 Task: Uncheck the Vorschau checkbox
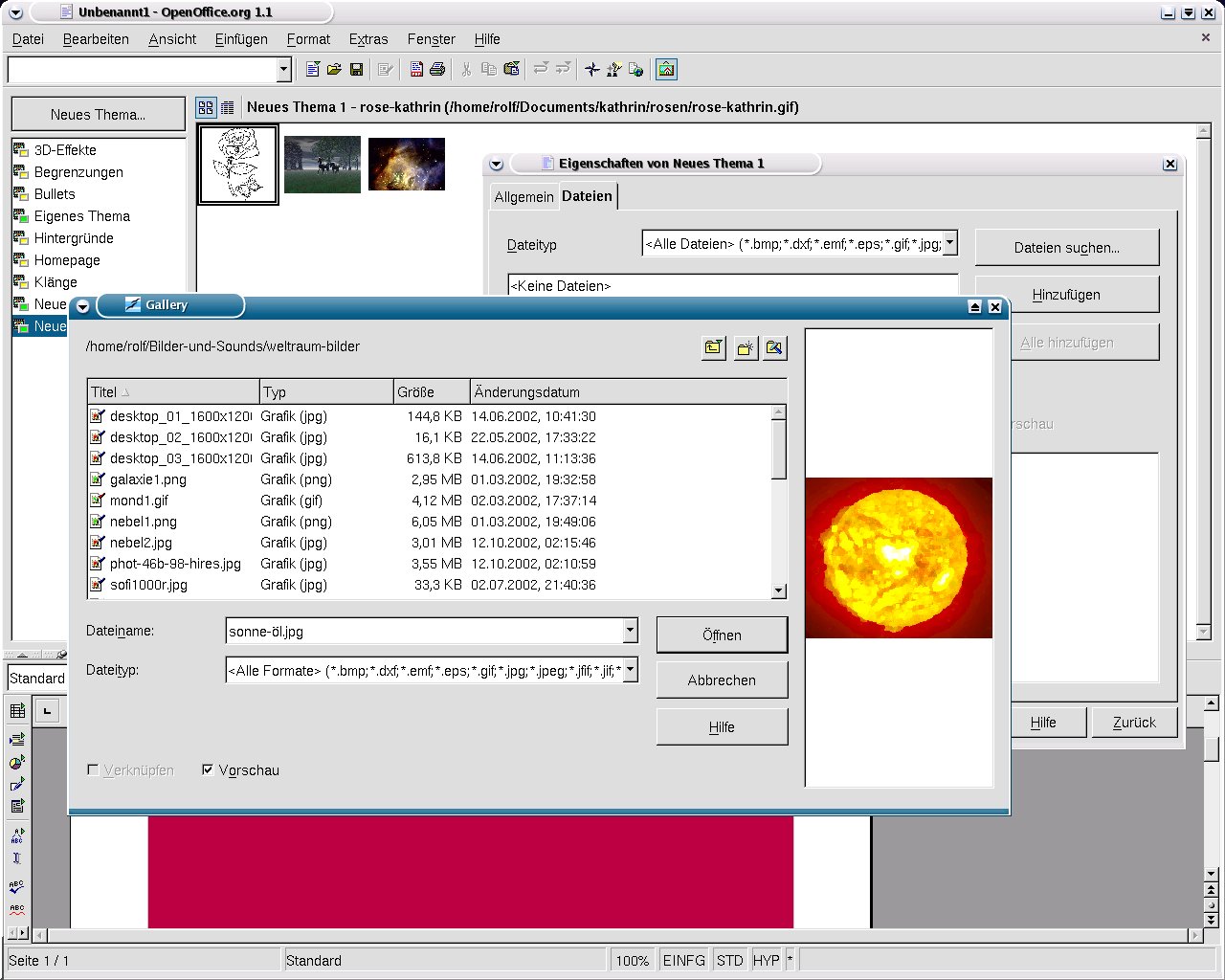[208, 769]
